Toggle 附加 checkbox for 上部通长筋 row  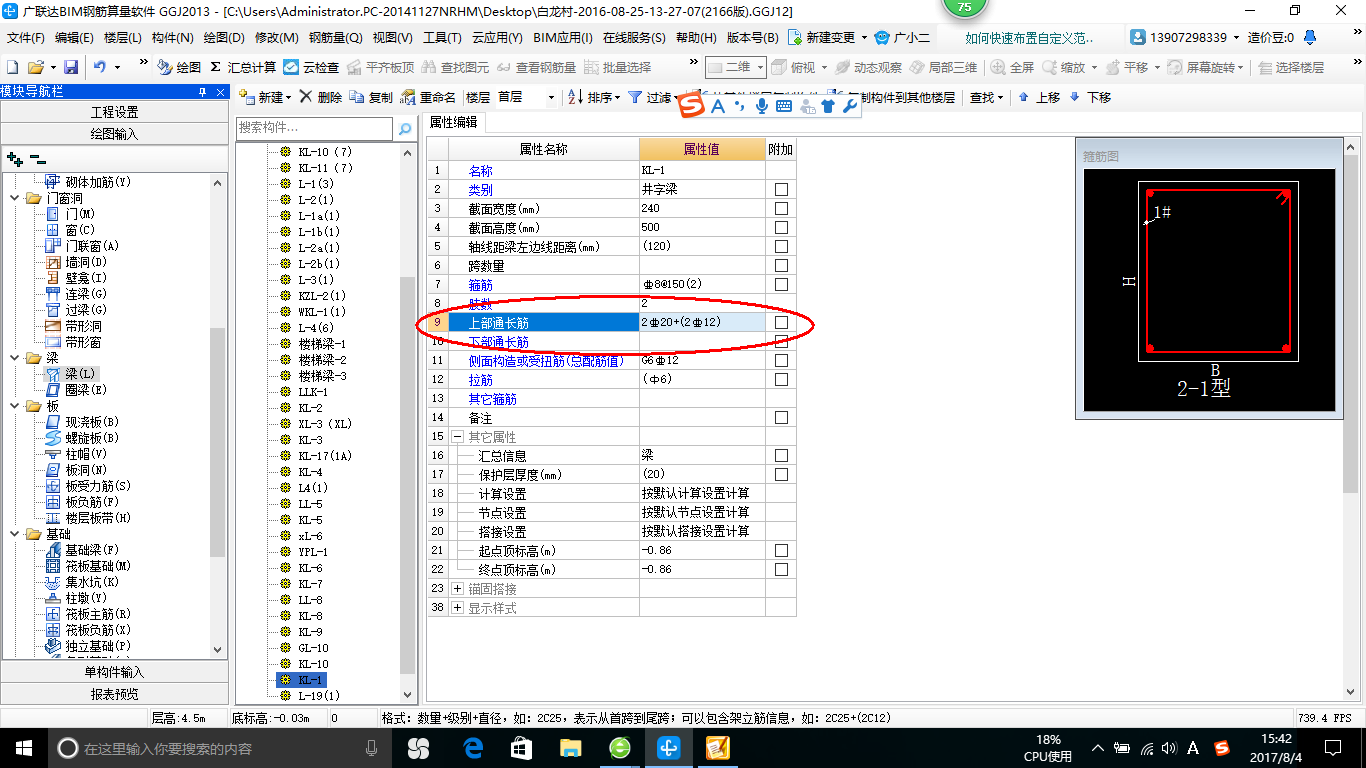(781, 322)
